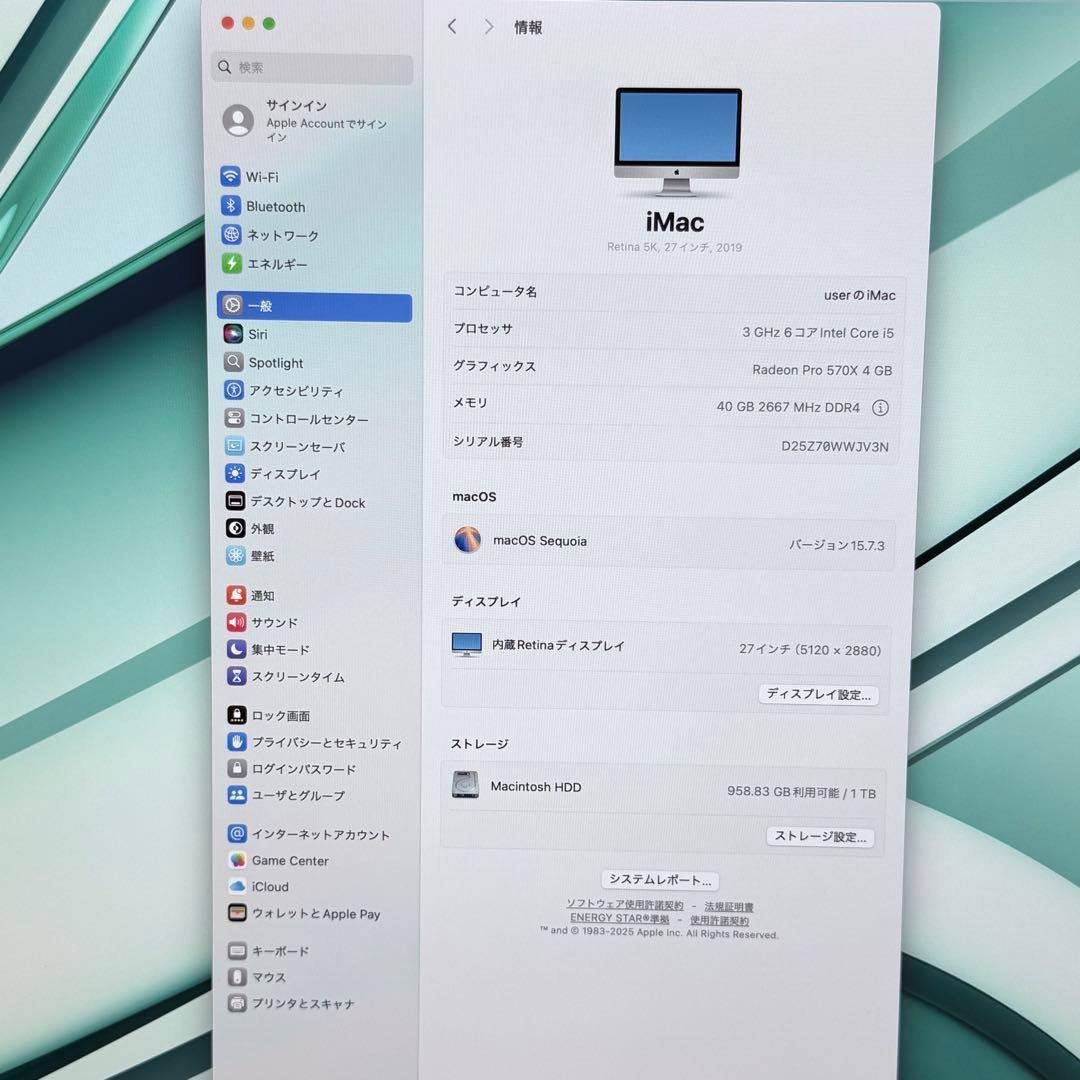The width and height of the screenshot is (1080, 1080).
Task: Click バージョン 15.7.3 text
Action: pos(836,545)
